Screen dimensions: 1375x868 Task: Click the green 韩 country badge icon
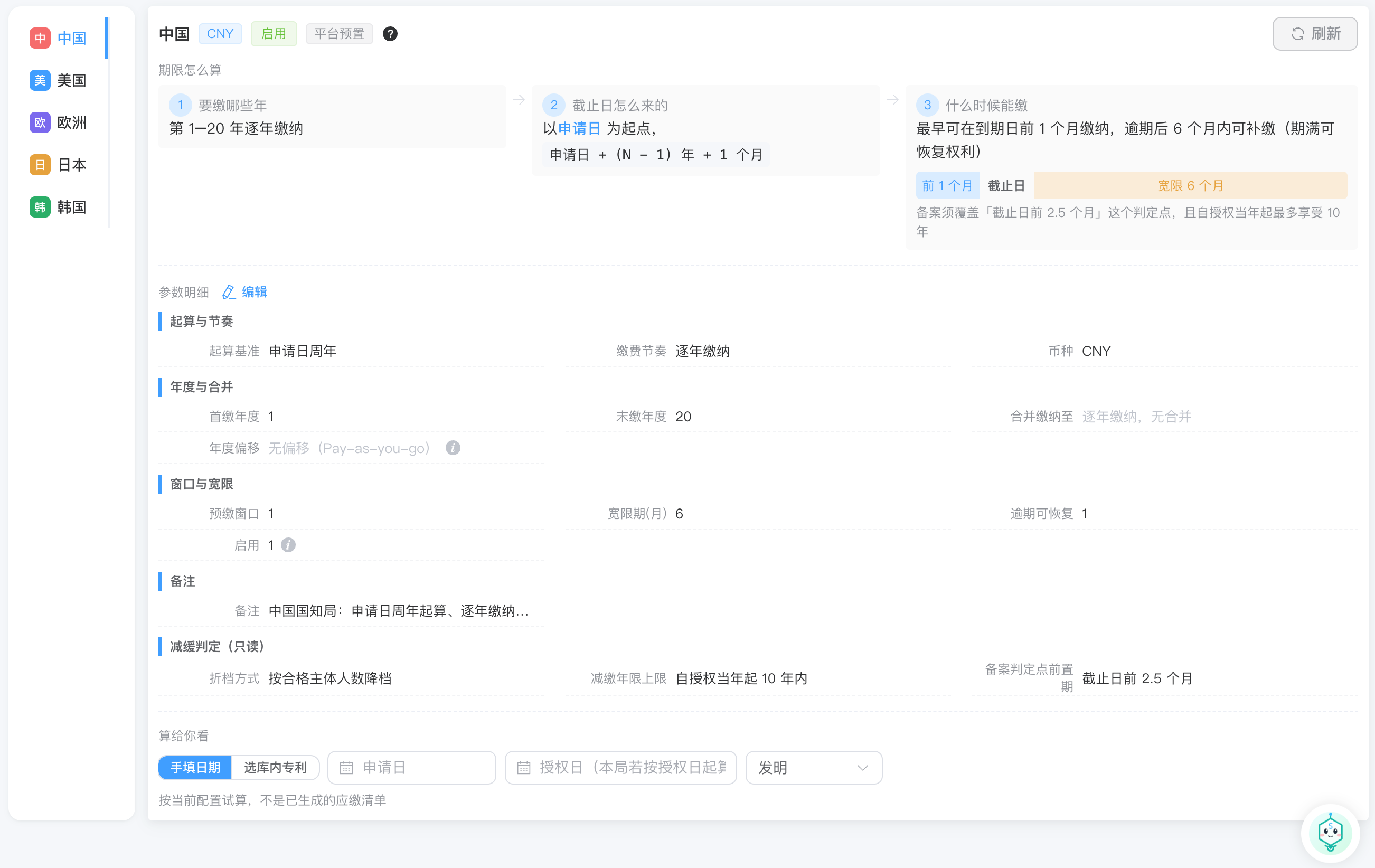click(x=40, y=207)
